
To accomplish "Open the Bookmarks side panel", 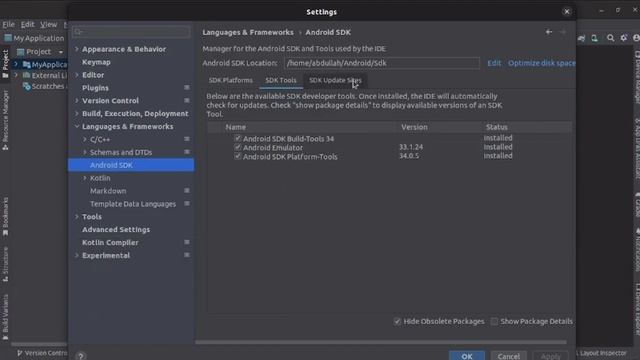I will tap(5, 216).
